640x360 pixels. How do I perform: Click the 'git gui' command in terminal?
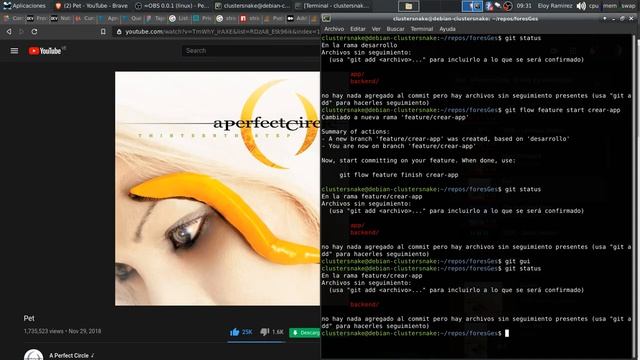tap(517, 261)
